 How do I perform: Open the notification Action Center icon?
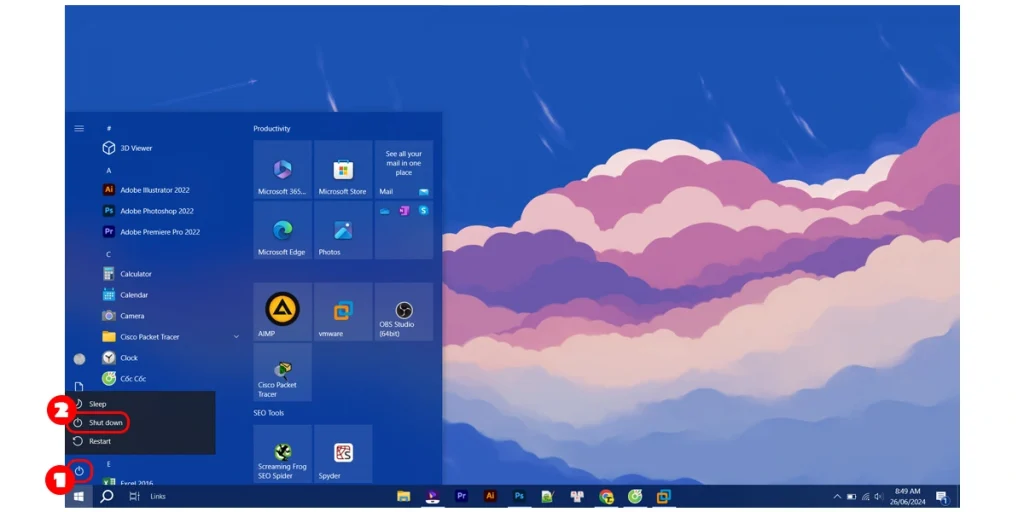click(942, 497)
